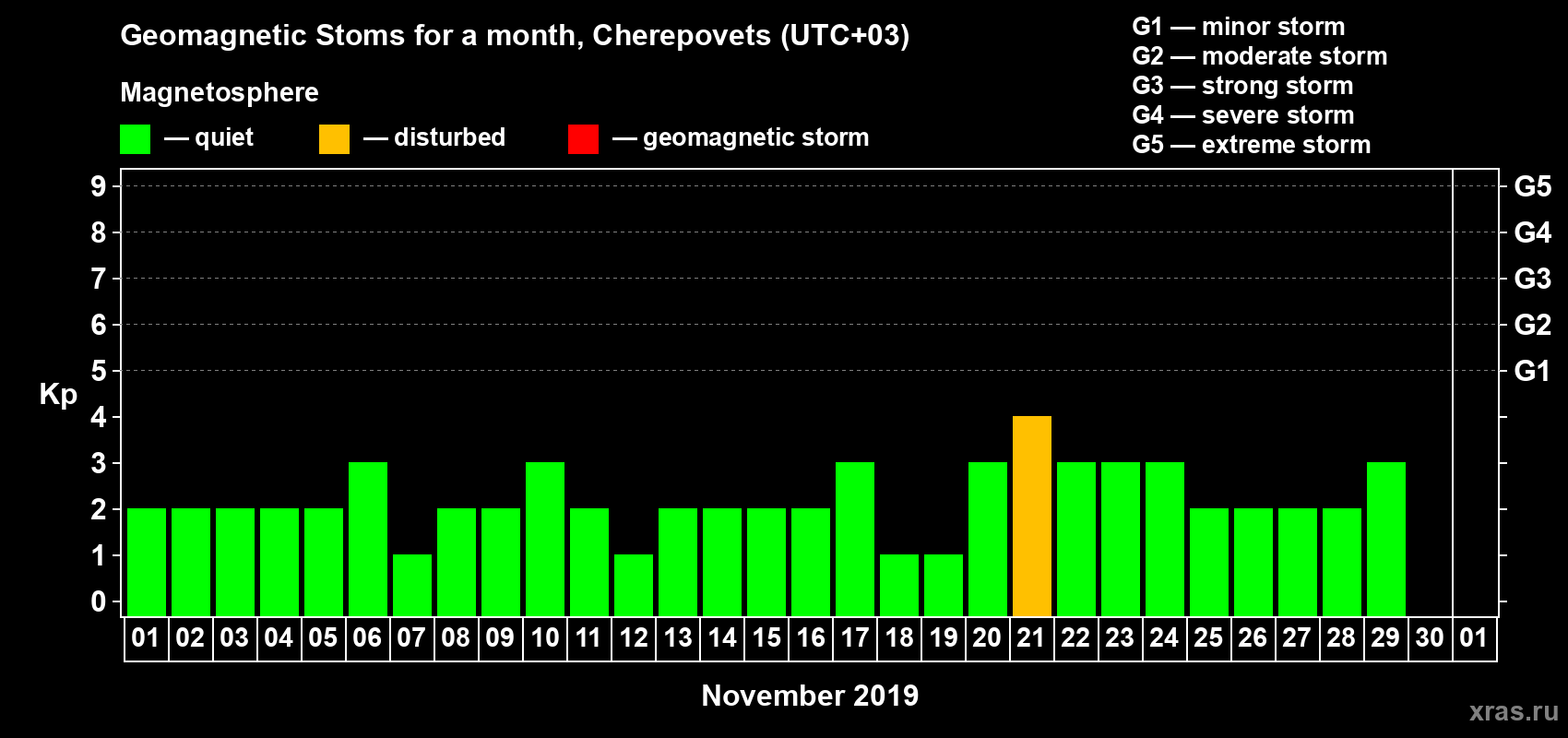Click date label 01 of next month

(1474, 638)
